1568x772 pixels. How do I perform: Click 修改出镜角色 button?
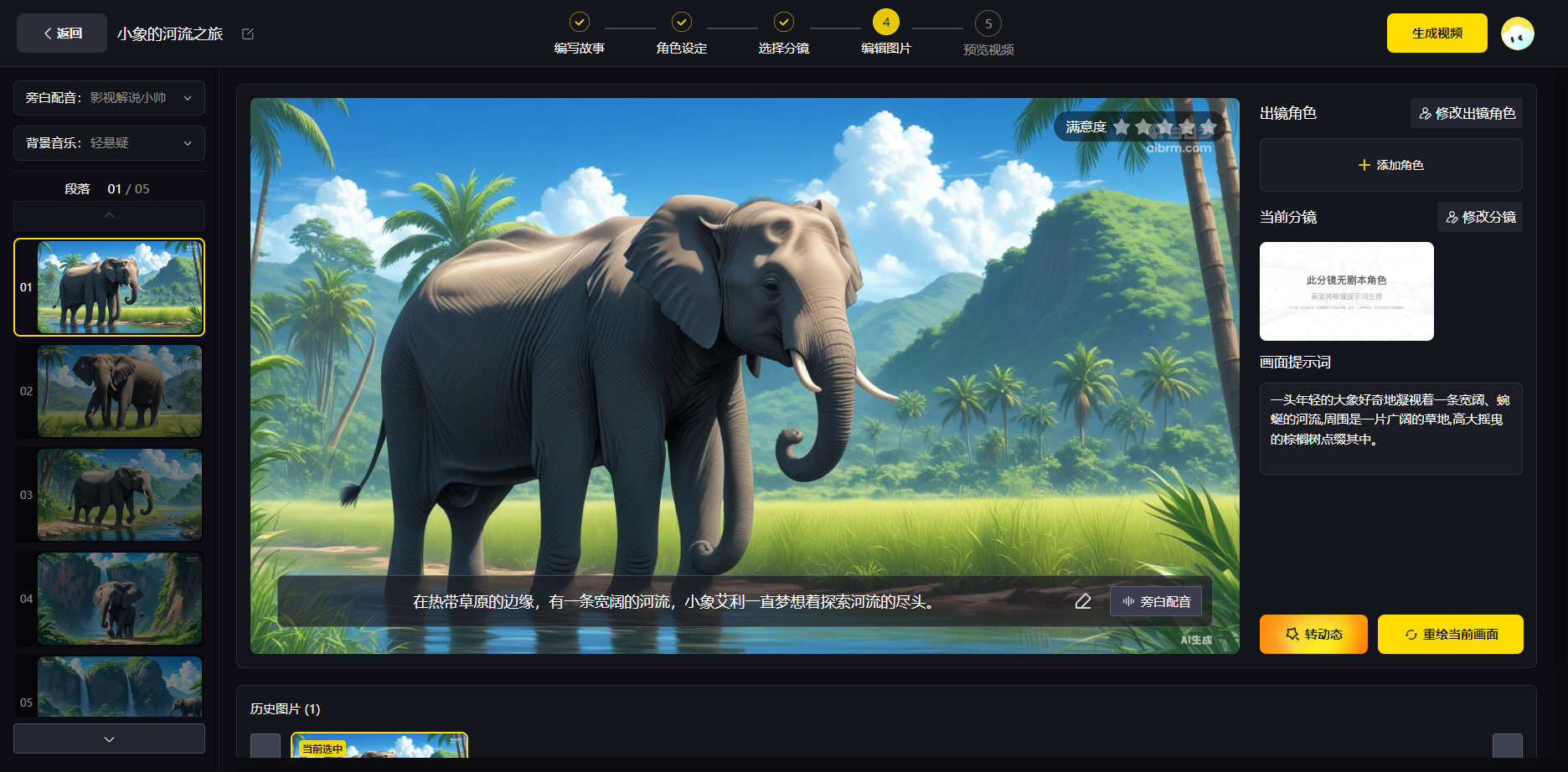click(1467, 113)
